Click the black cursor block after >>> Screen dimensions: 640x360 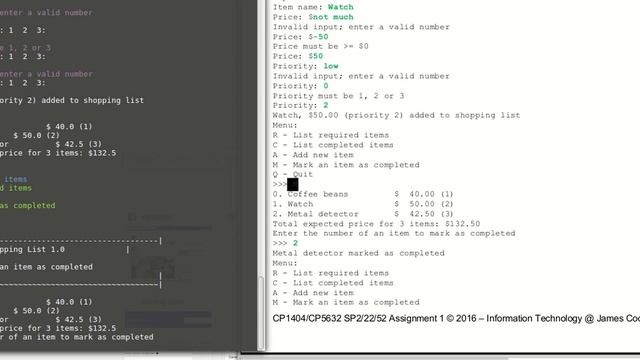pyautogui.click(x=293, y=184)
